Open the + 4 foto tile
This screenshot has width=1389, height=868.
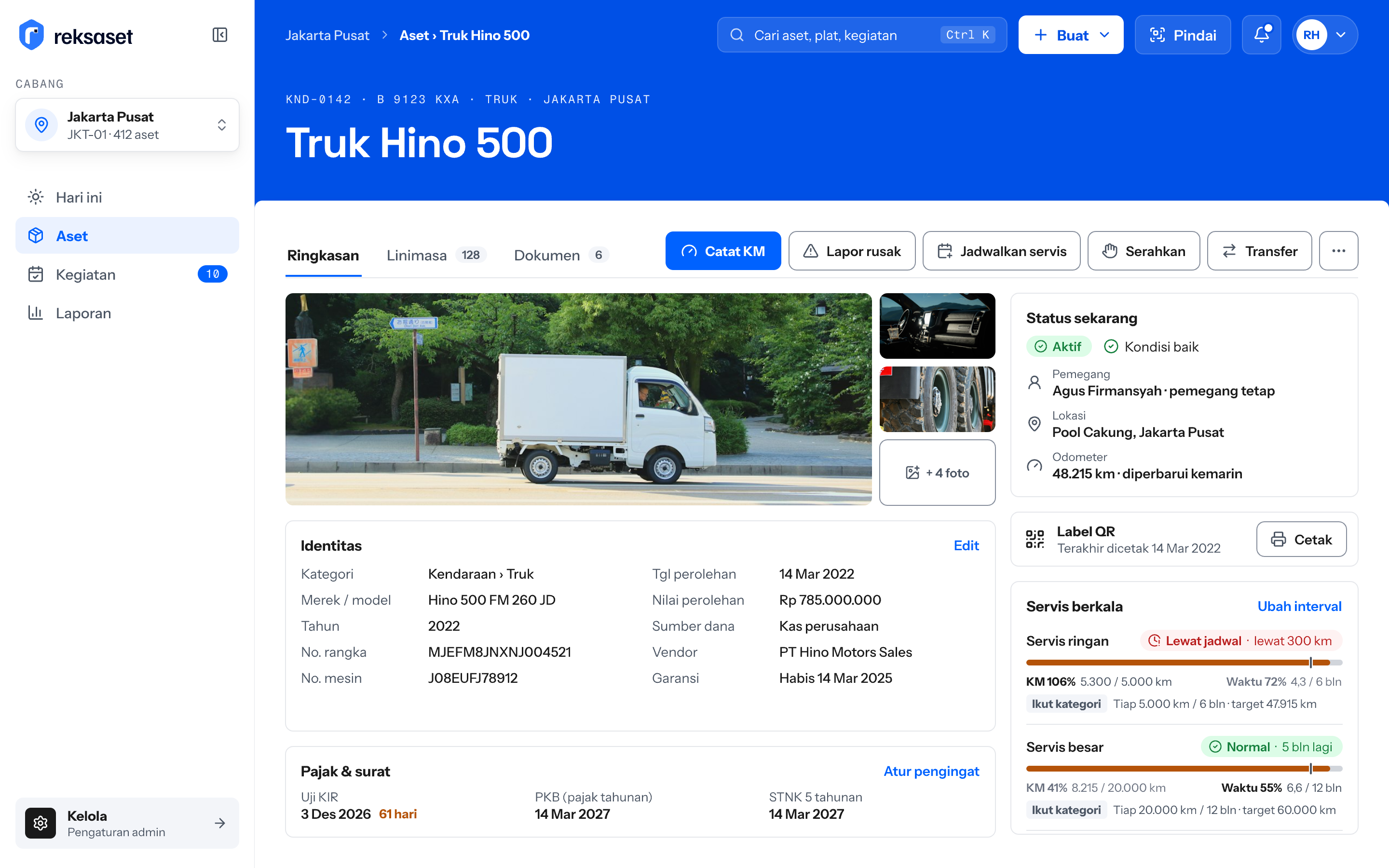point(937,473)
